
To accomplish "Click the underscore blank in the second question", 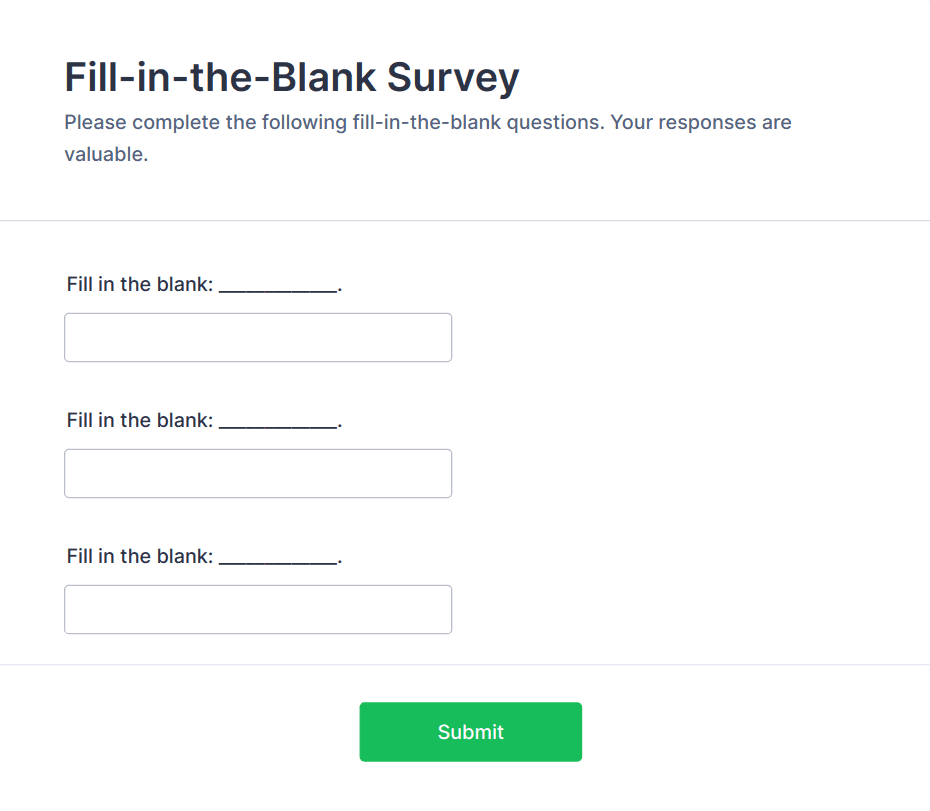I will click(x=278, y=424).
